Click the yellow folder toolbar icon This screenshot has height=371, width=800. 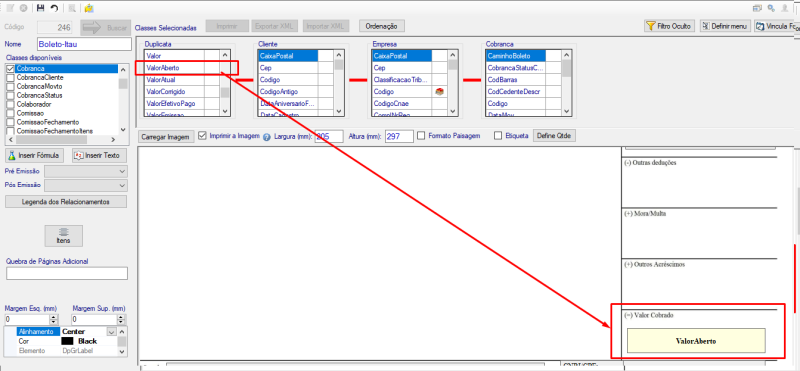click(89, 8)
